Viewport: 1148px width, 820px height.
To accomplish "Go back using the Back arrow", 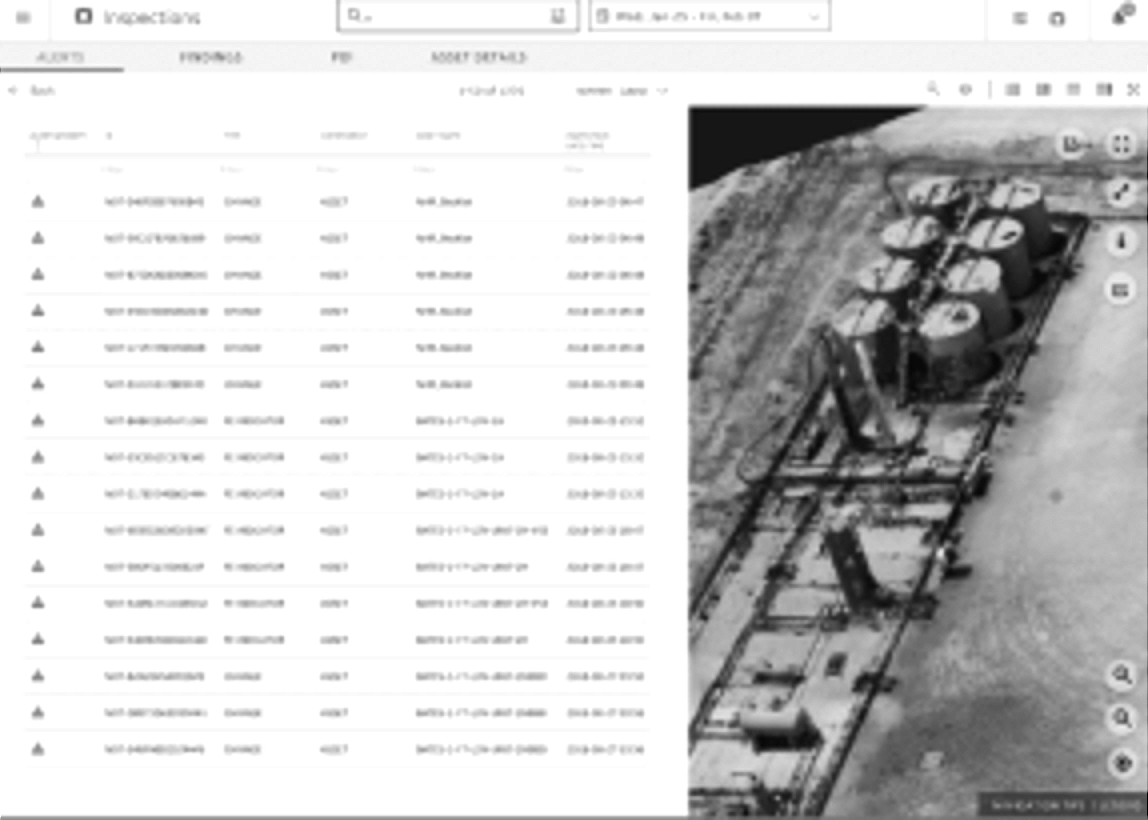I will [31, 91].
